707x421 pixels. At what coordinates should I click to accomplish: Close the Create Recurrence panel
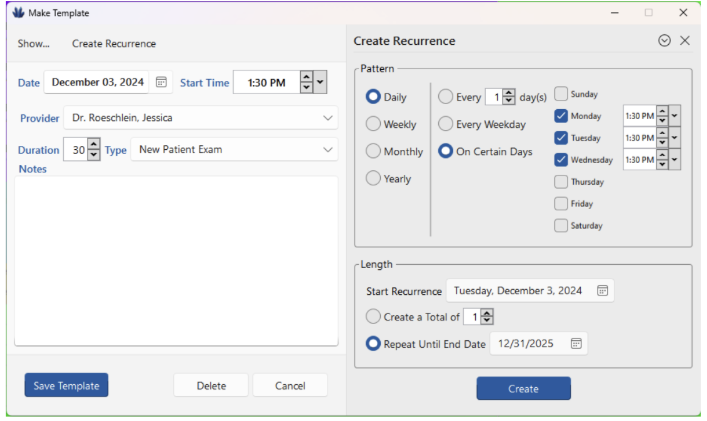(x=685, y=41)
